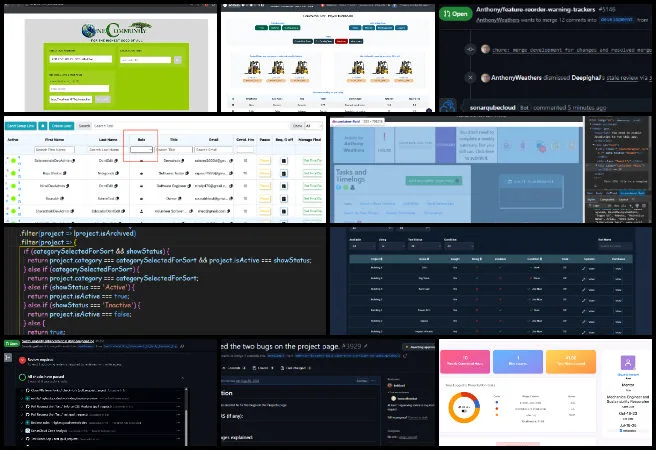The height and width of the screenshot is (450, 656).
Task: Click the Req. off icon in Software Engineer row
Action: tap(284, 186)
